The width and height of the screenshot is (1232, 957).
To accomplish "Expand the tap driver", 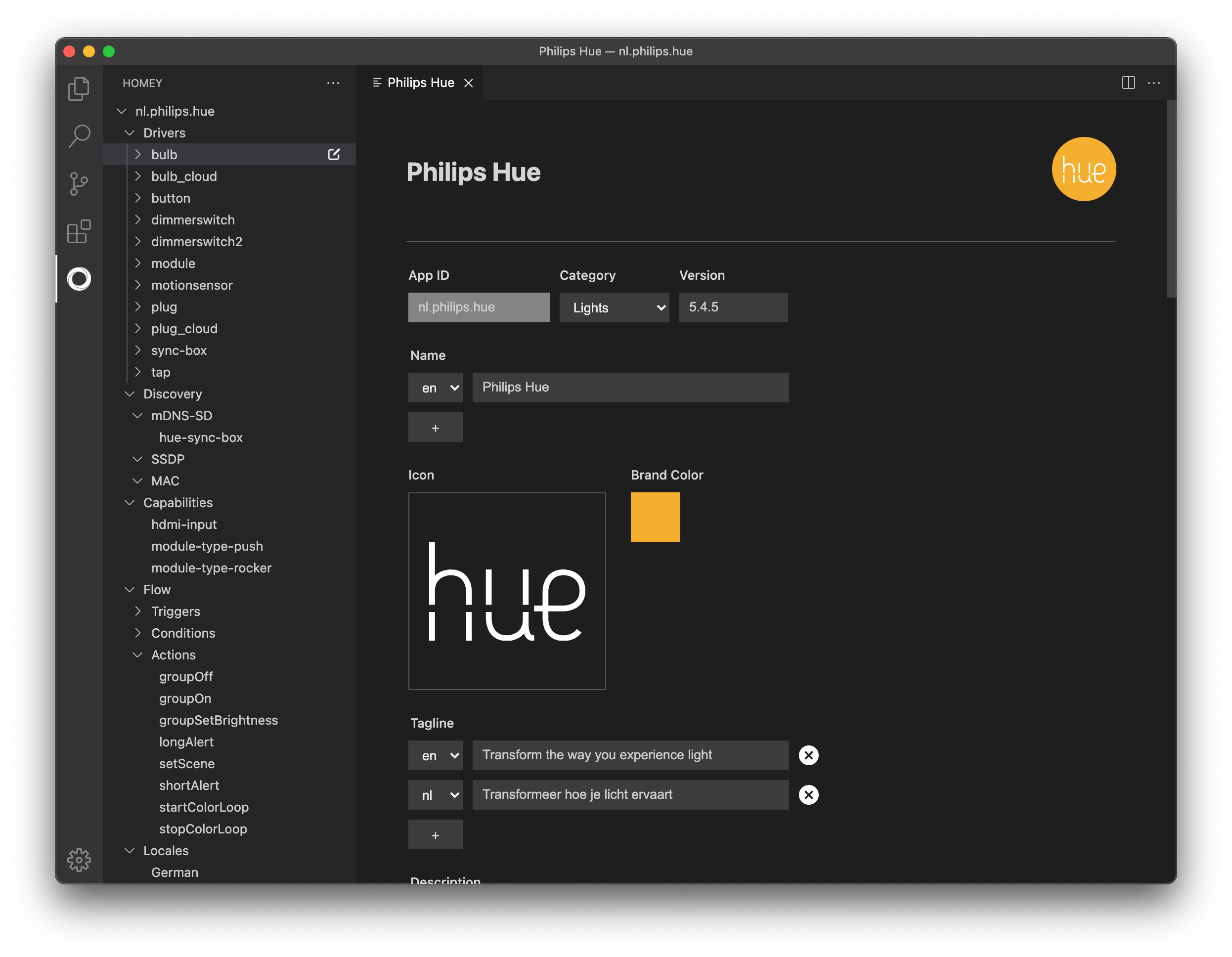I will click(x=137, y=372).
